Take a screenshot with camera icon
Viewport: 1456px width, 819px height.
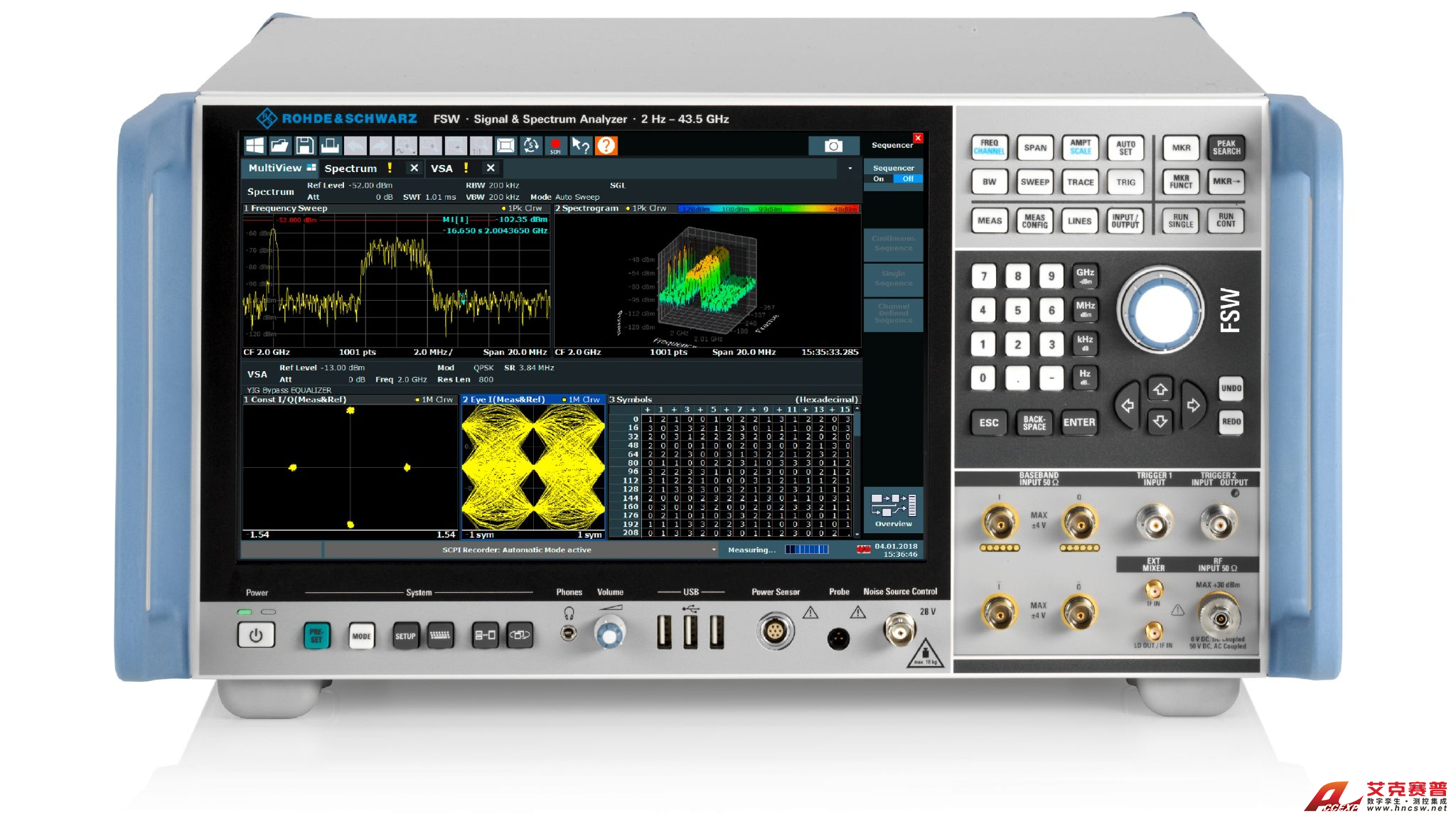click(x=833, y=146)
